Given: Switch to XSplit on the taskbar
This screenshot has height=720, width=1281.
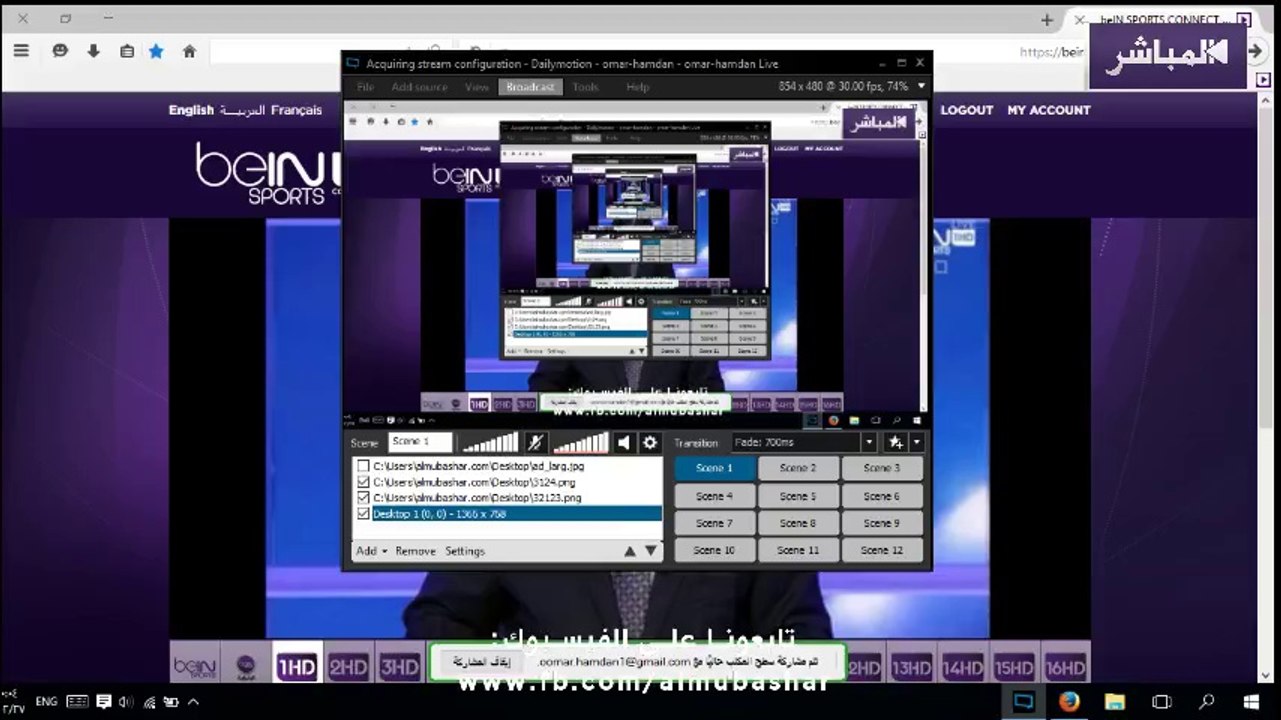Looking at the screenshot, I should pyautogui.click(x=1023, y=701).
